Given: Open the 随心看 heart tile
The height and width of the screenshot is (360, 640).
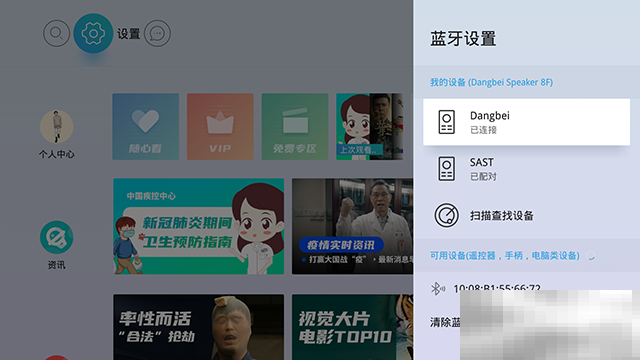Looking at the screenshot, I should click(146, 127).
